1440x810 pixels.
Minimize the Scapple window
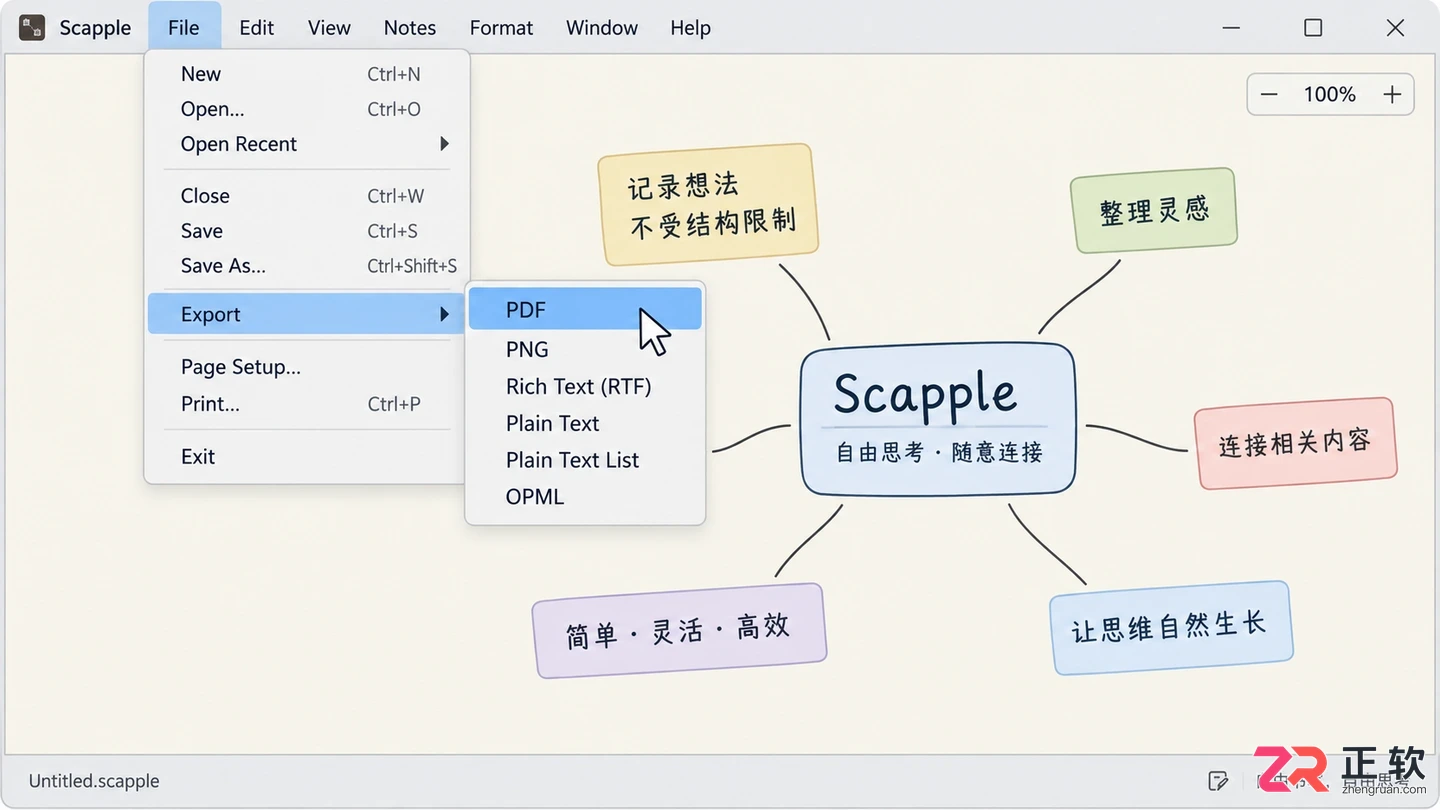(1231, 28)
